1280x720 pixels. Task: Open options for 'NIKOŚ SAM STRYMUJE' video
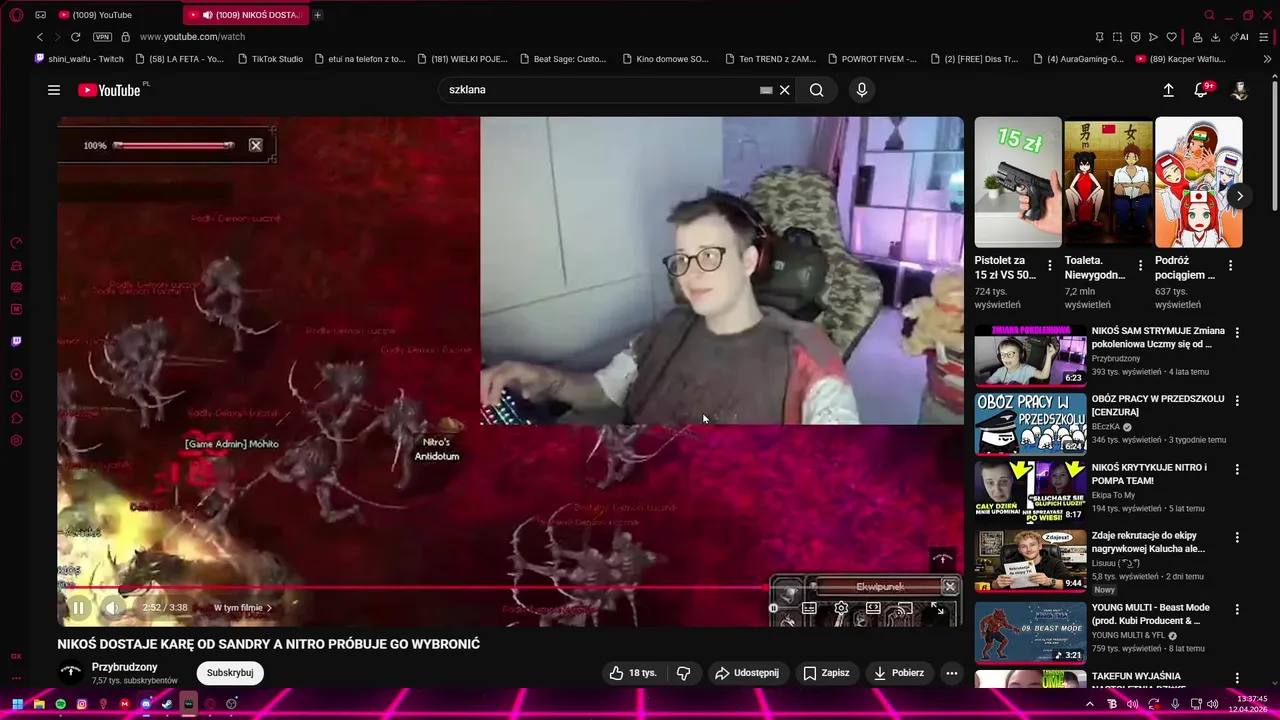point(1237,333)
